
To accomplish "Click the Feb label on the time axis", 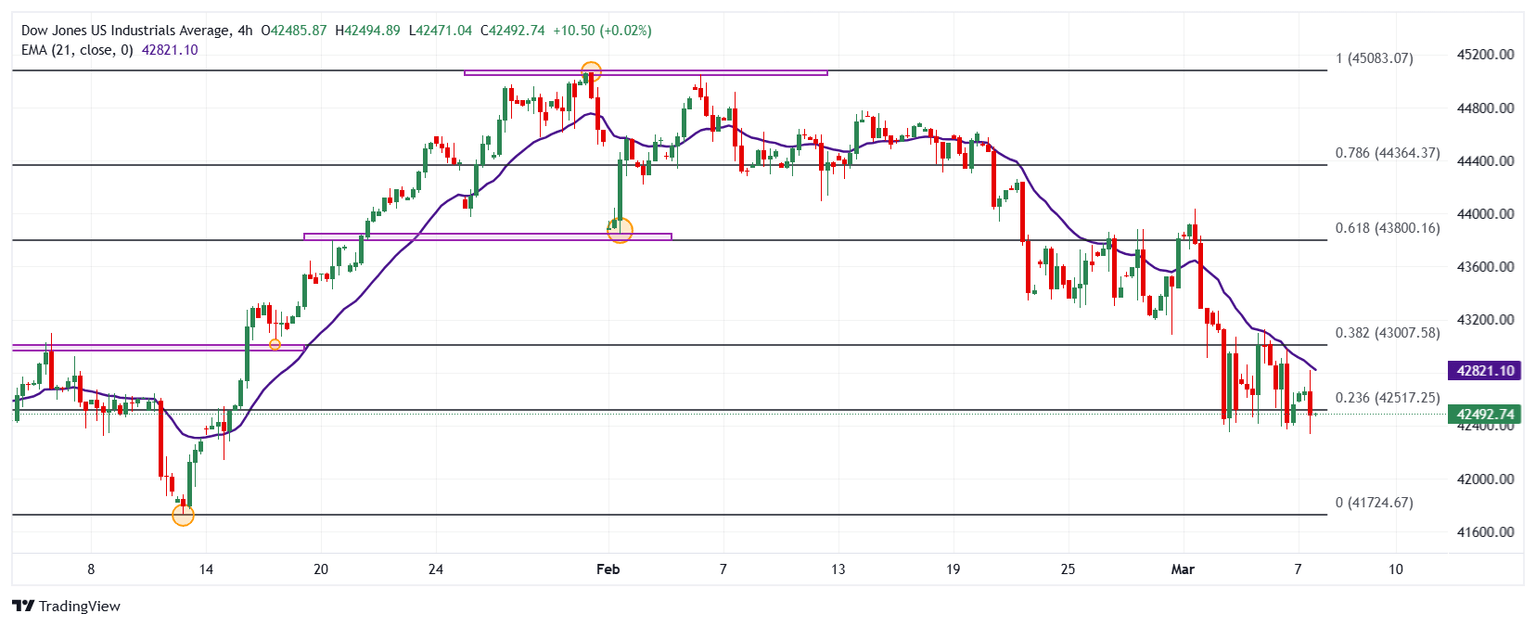I will (608, 569).
